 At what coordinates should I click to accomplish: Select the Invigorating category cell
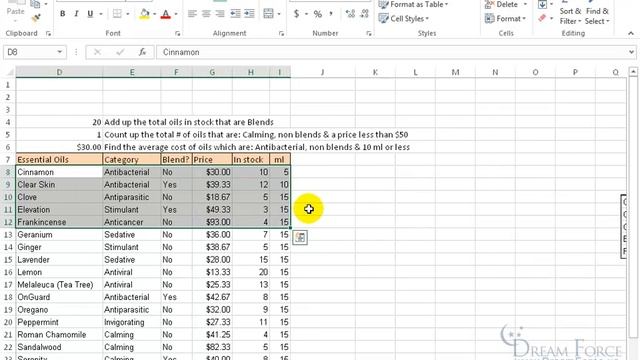pos(132,322)
